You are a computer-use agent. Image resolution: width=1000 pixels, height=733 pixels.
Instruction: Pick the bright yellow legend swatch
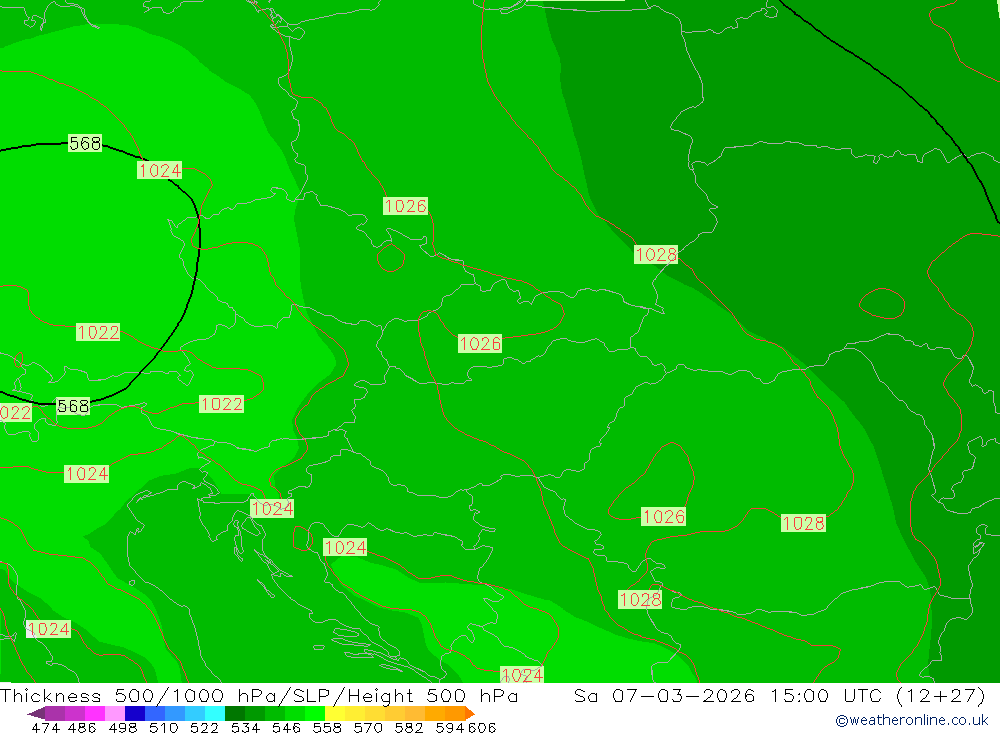[335, 713]
